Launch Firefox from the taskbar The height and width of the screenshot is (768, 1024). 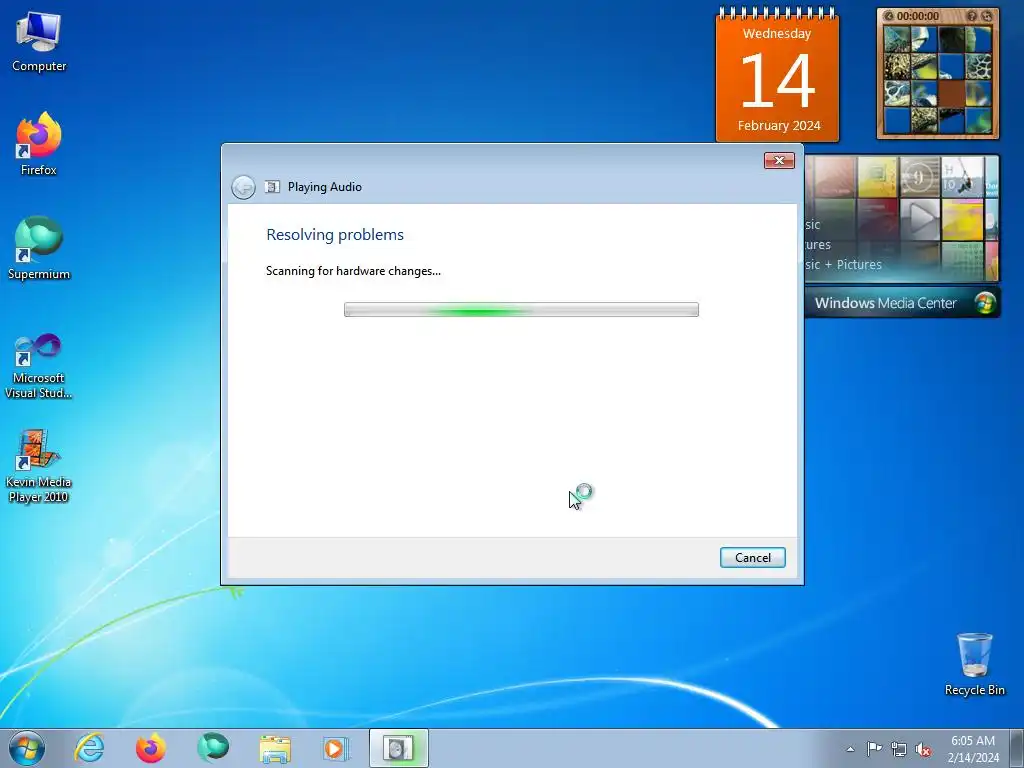click(151, 748)
